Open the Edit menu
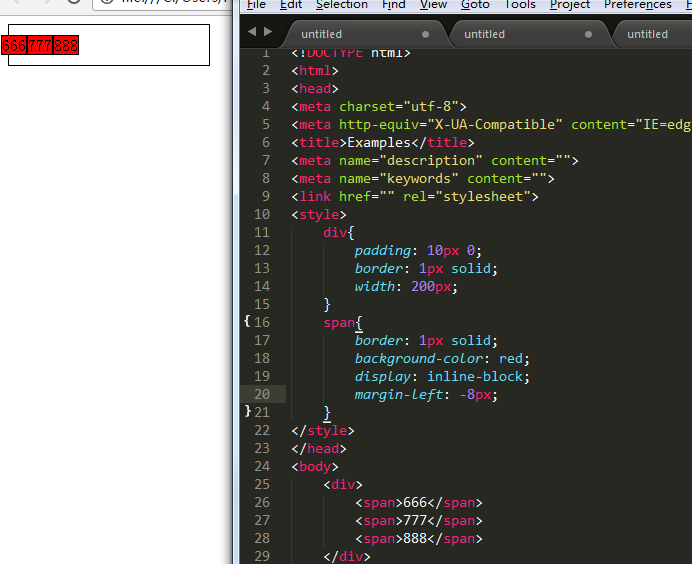 [x=291, y=4]
